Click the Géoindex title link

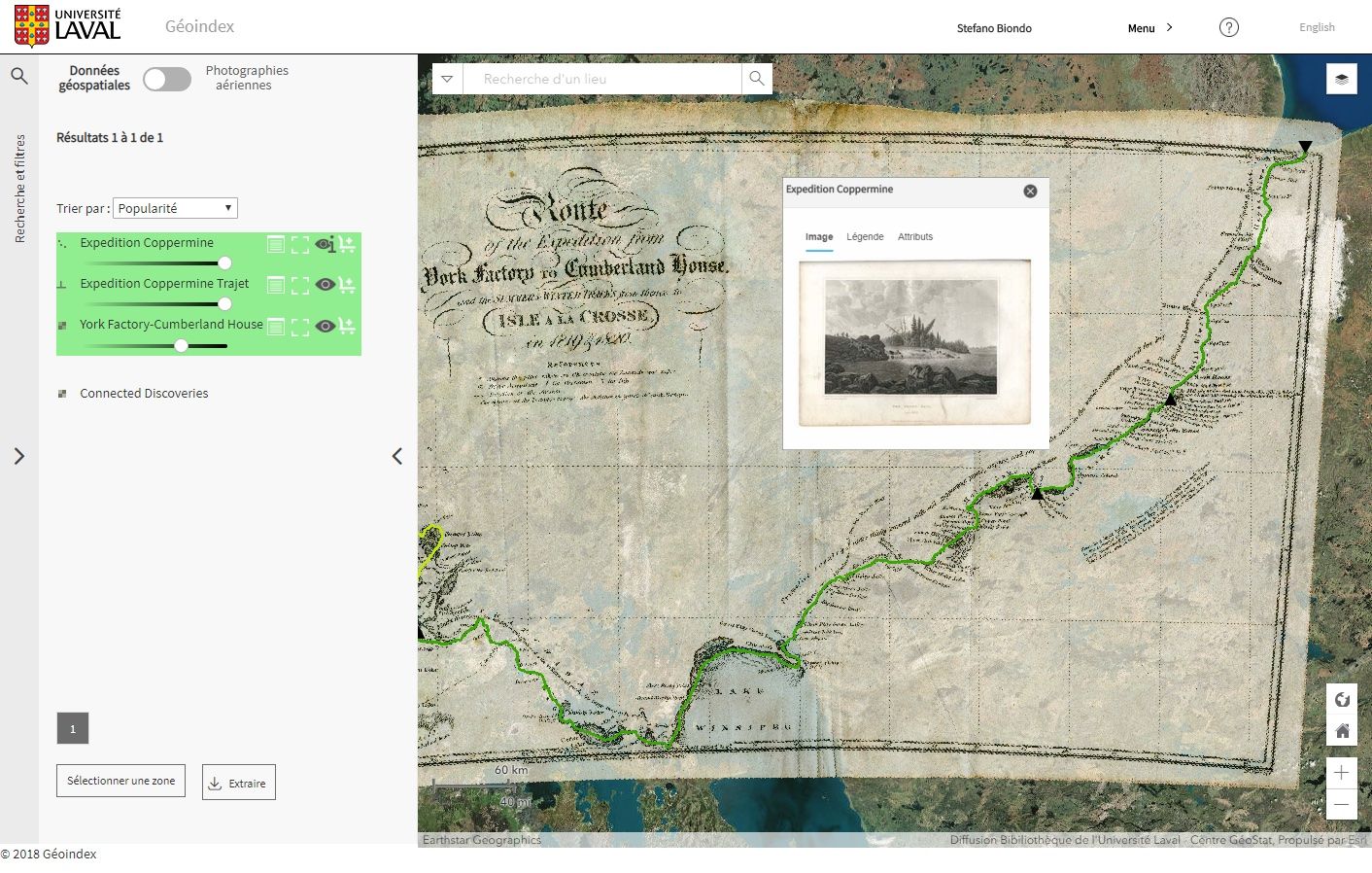[x=199, y=26]
